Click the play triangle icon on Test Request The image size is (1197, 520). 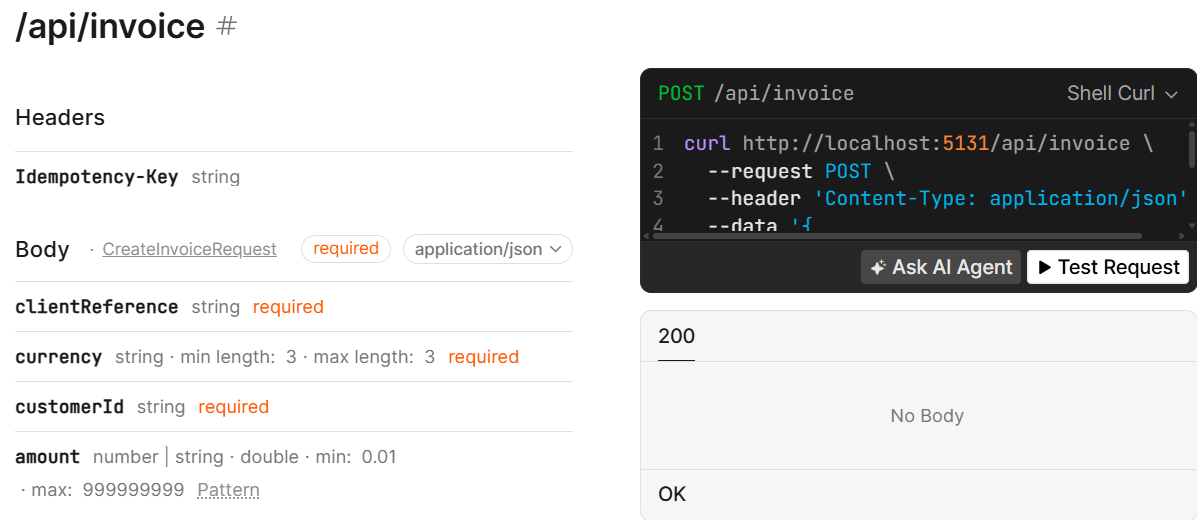tap(1045, 267)
